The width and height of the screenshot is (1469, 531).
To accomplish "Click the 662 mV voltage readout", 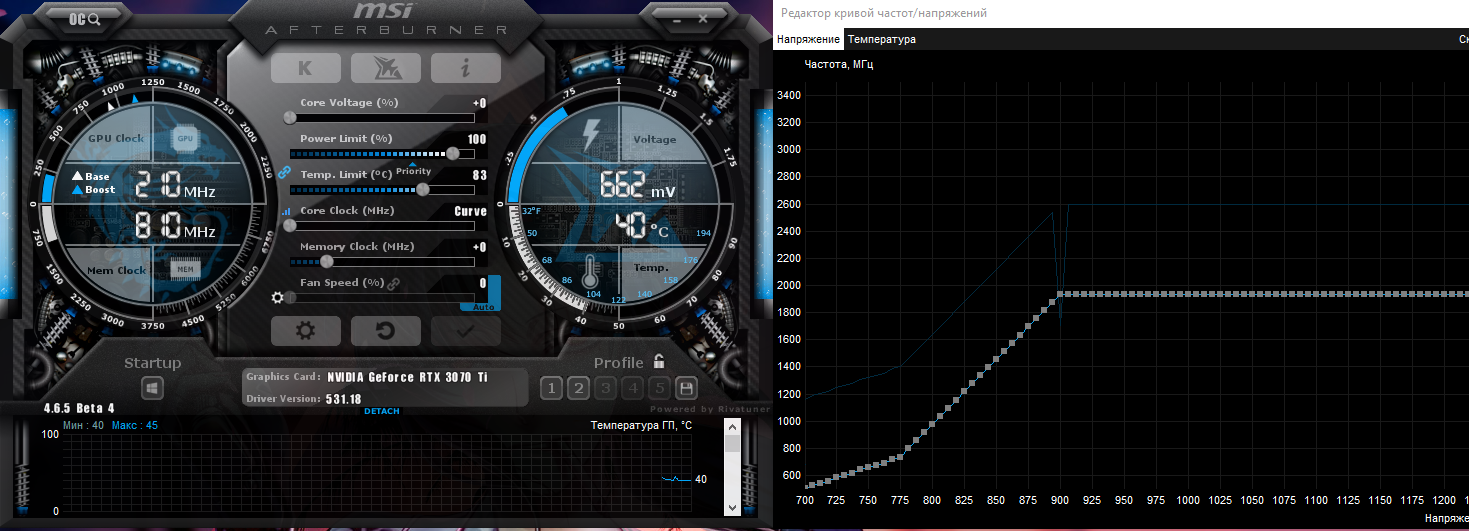I will point(637,185).
